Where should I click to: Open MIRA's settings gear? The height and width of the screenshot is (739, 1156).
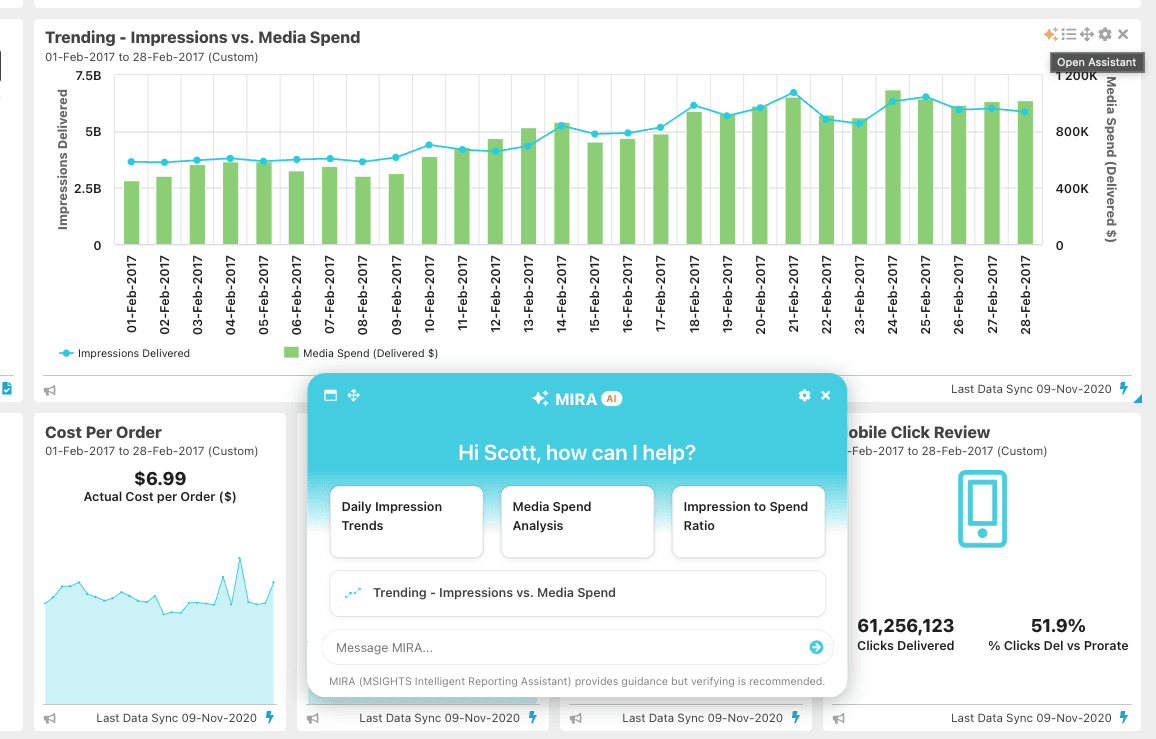tap(804, 395)
